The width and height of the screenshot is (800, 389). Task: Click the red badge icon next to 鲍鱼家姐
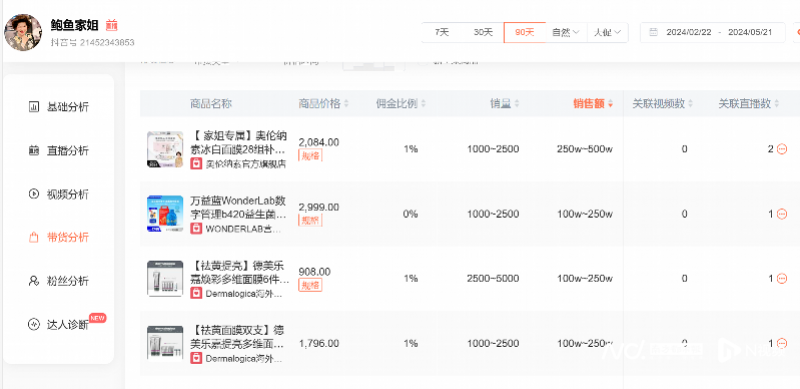pos(112,25)
